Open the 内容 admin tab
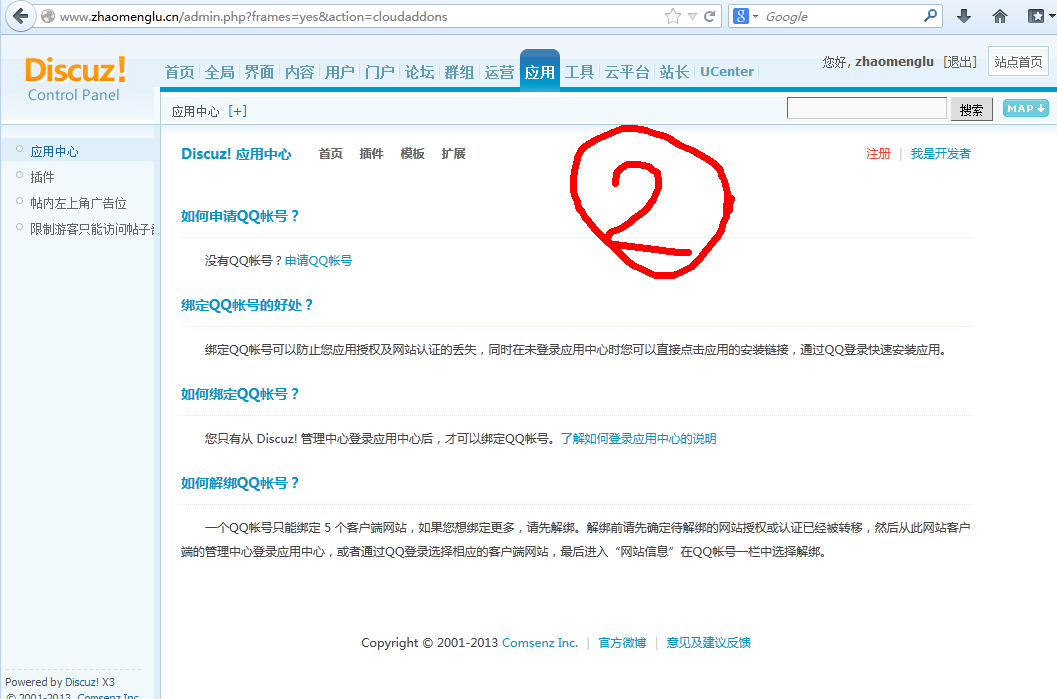 [x=299, y=72]
